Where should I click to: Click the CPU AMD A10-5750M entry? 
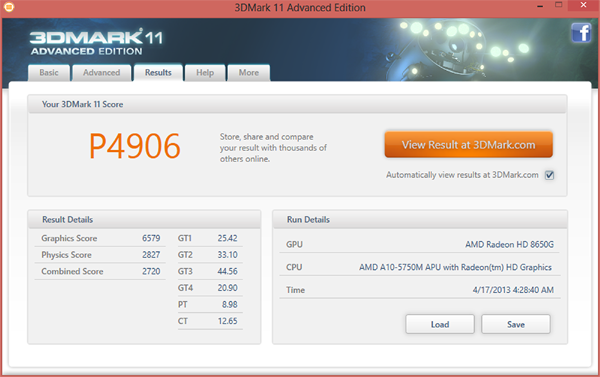tap(420, 267)
